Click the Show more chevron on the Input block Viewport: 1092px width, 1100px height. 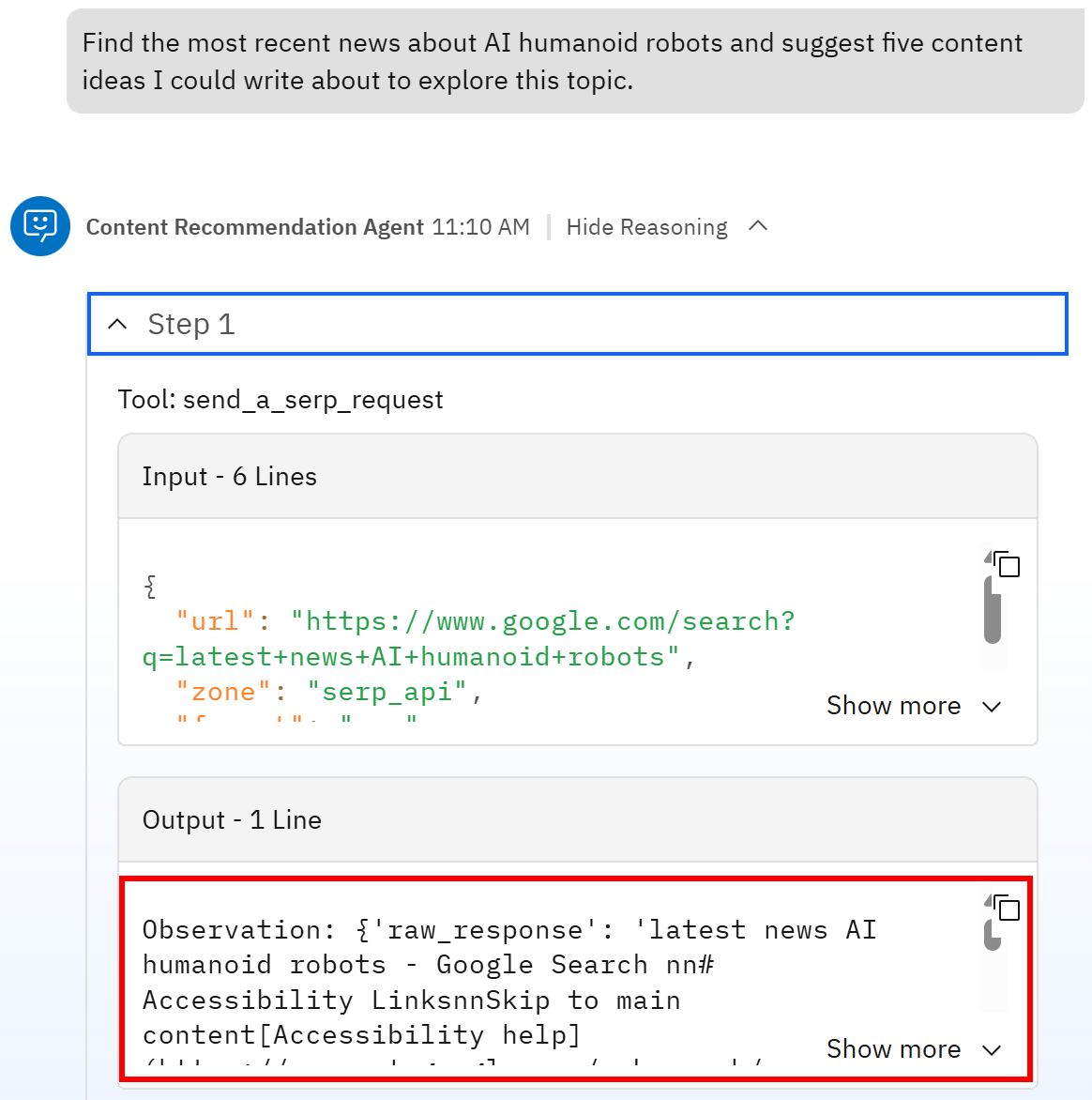(x=992, y=706)
